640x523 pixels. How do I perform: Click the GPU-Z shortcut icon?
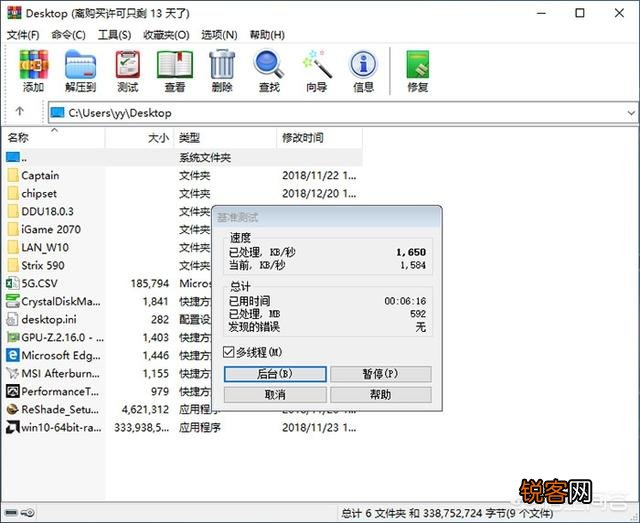pyautogui.click(x=13, y=337)
